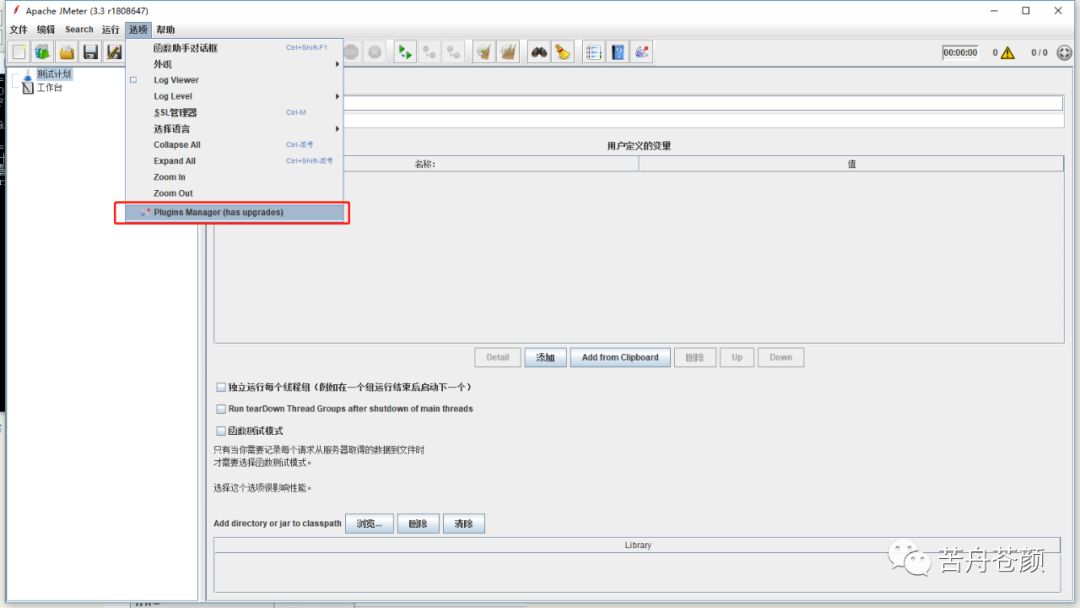Open the 运行 menu

click(x=110, y=30)
